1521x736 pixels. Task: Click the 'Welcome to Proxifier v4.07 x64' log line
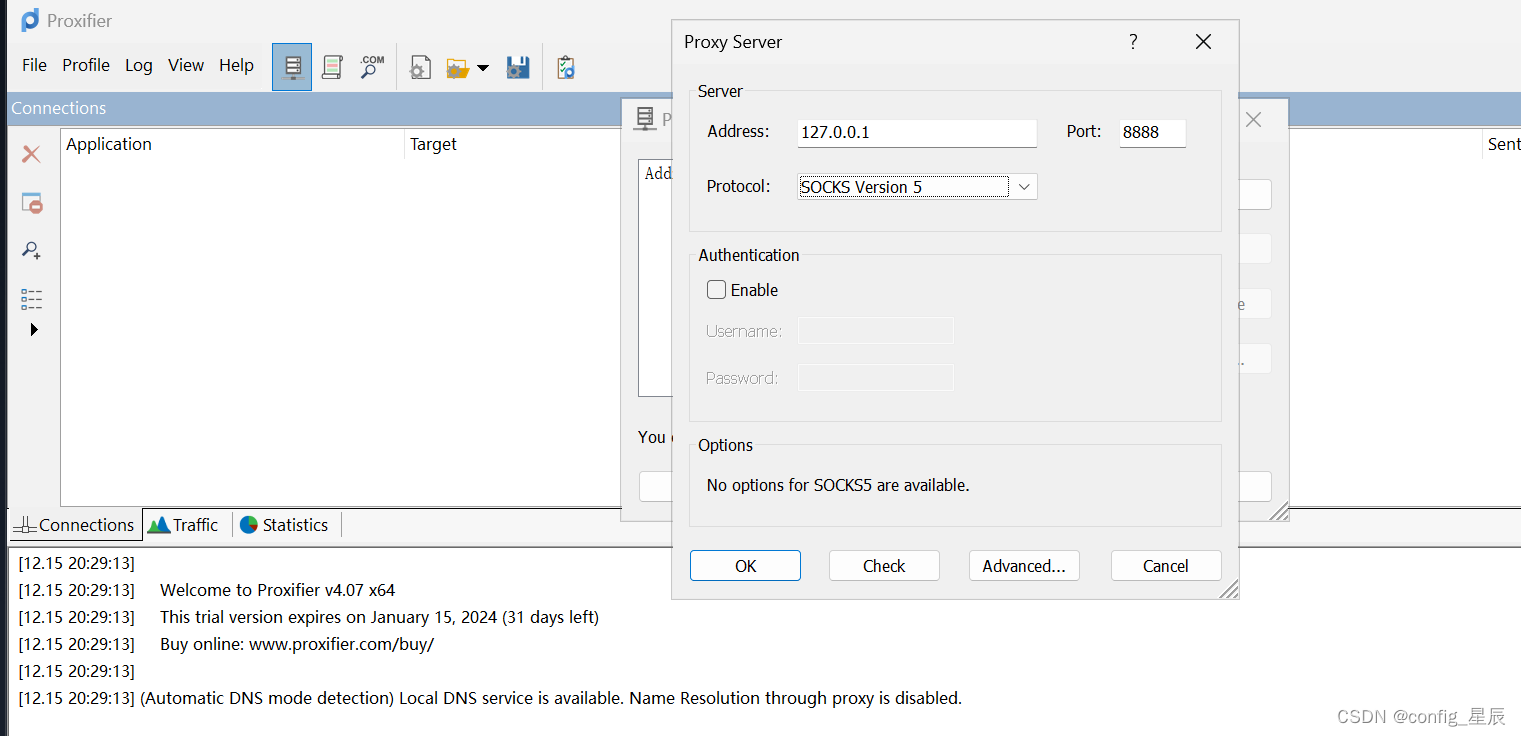[277, 590]
